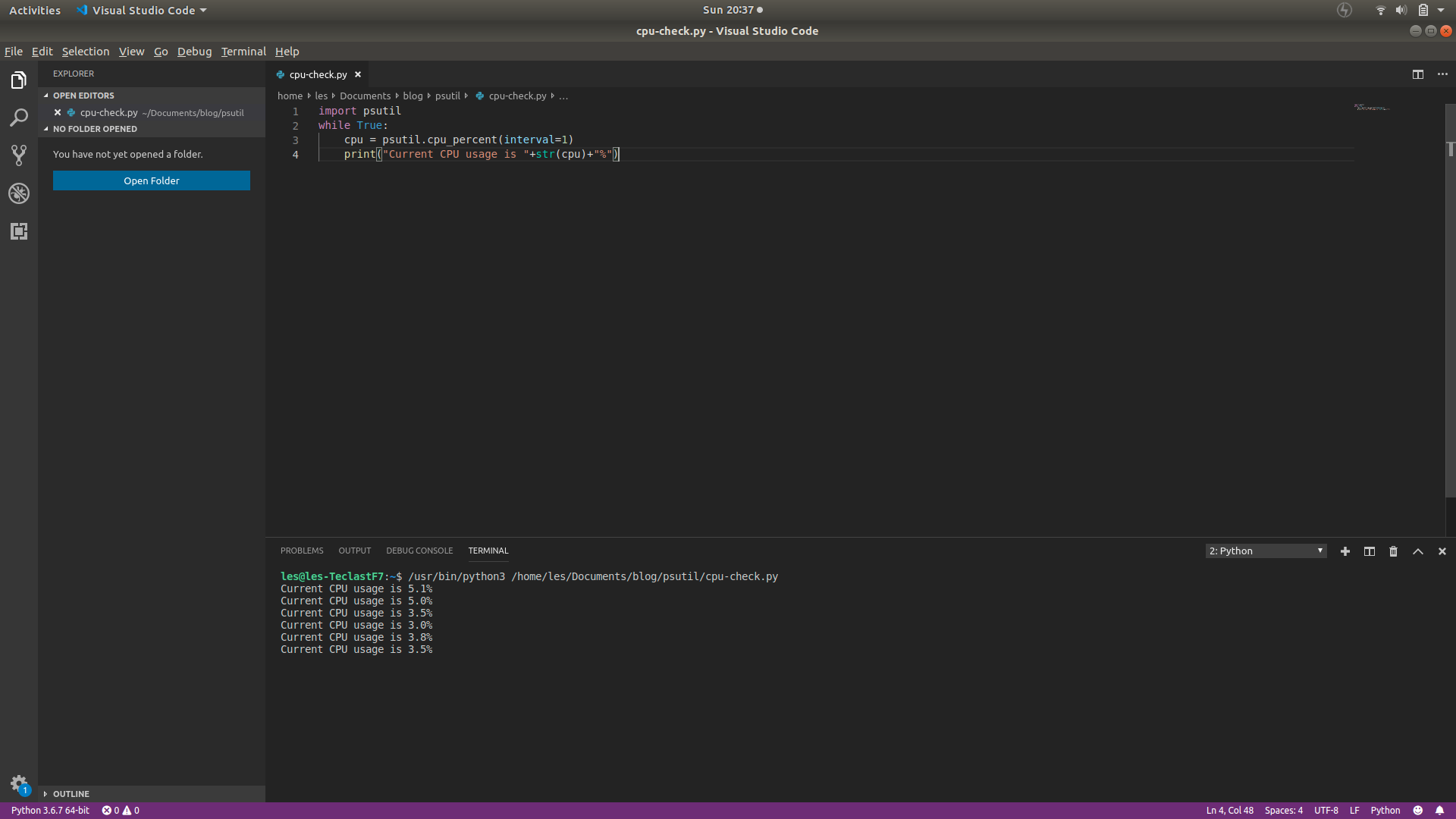Open the File menu
The height and width of the screenshot is (819, 1456).
pos(14,52)
